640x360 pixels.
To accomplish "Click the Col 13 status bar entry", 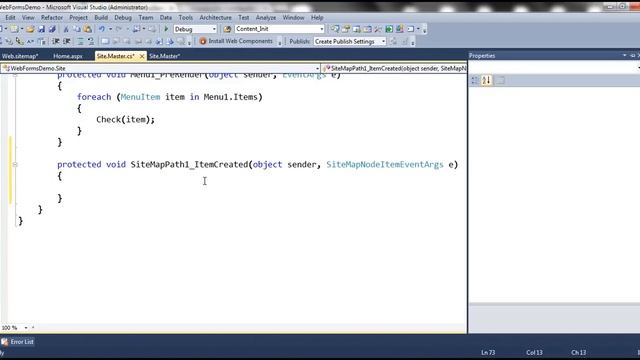I will (534, 352).
